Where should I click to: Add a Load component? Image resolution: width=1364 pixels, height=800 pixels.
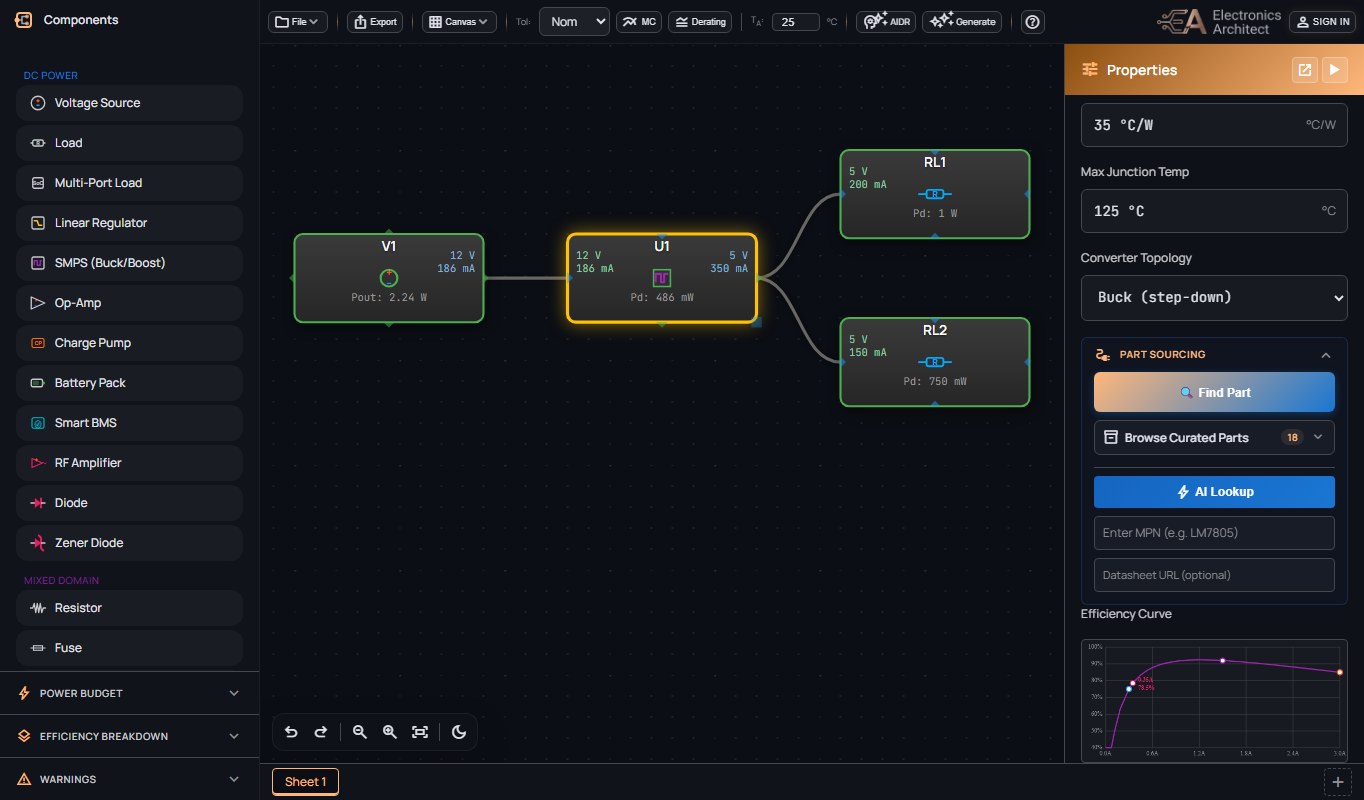pyautogui.click(x=129, y=143)
